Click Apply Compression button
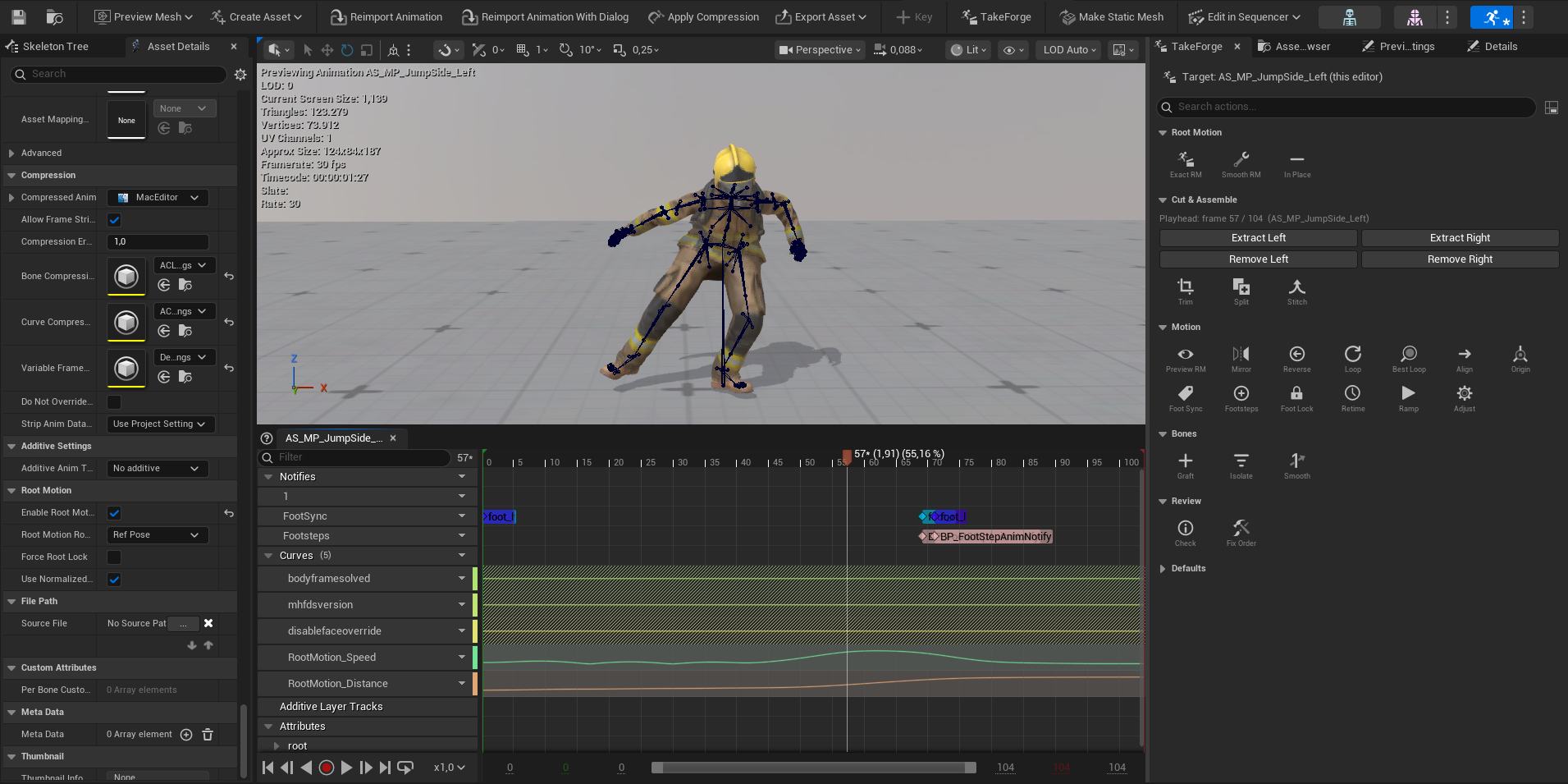This screenshot has width=1568, height=784. (x=703, y=16)
